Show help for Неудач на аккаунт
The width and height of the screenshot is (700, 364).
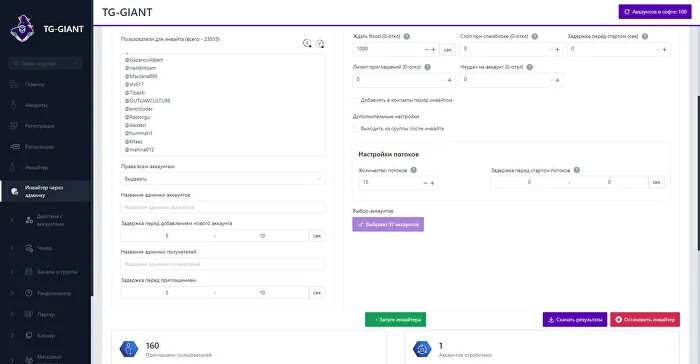pos(529,67)
